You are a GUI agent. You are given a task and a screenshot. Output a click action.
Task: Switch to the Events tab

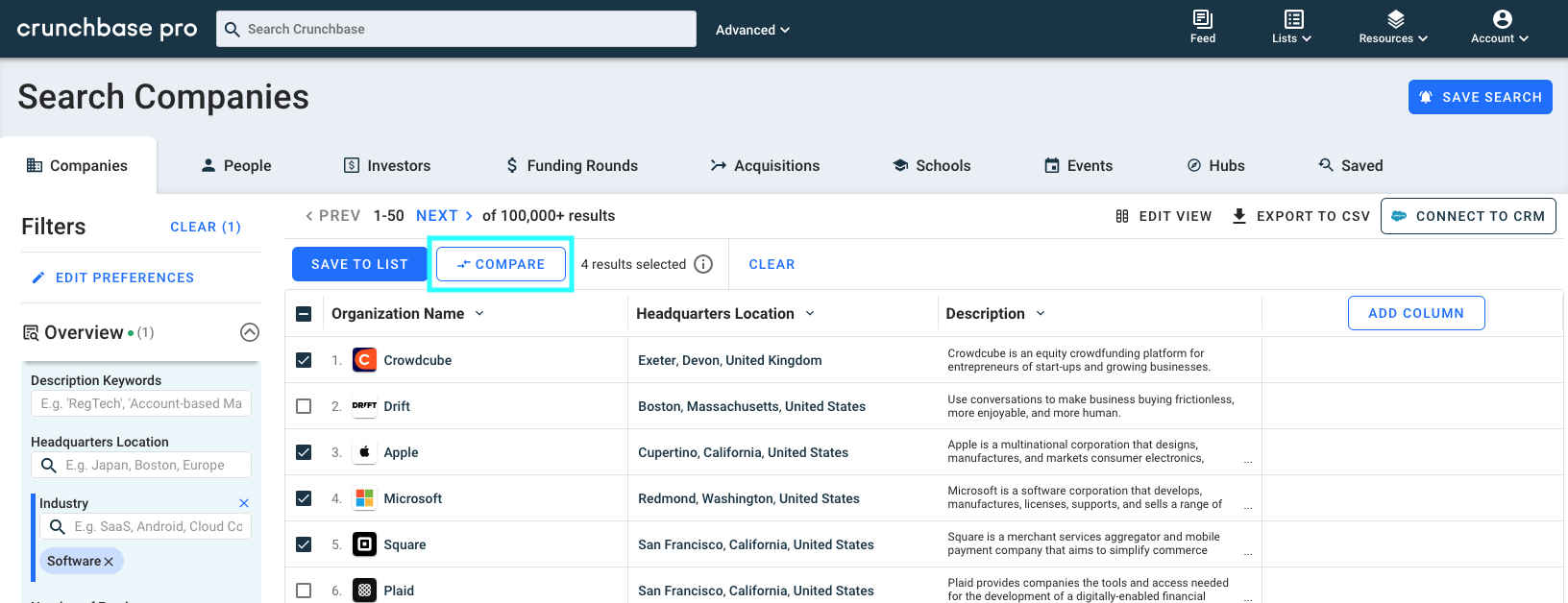[x=1079, y=165]
